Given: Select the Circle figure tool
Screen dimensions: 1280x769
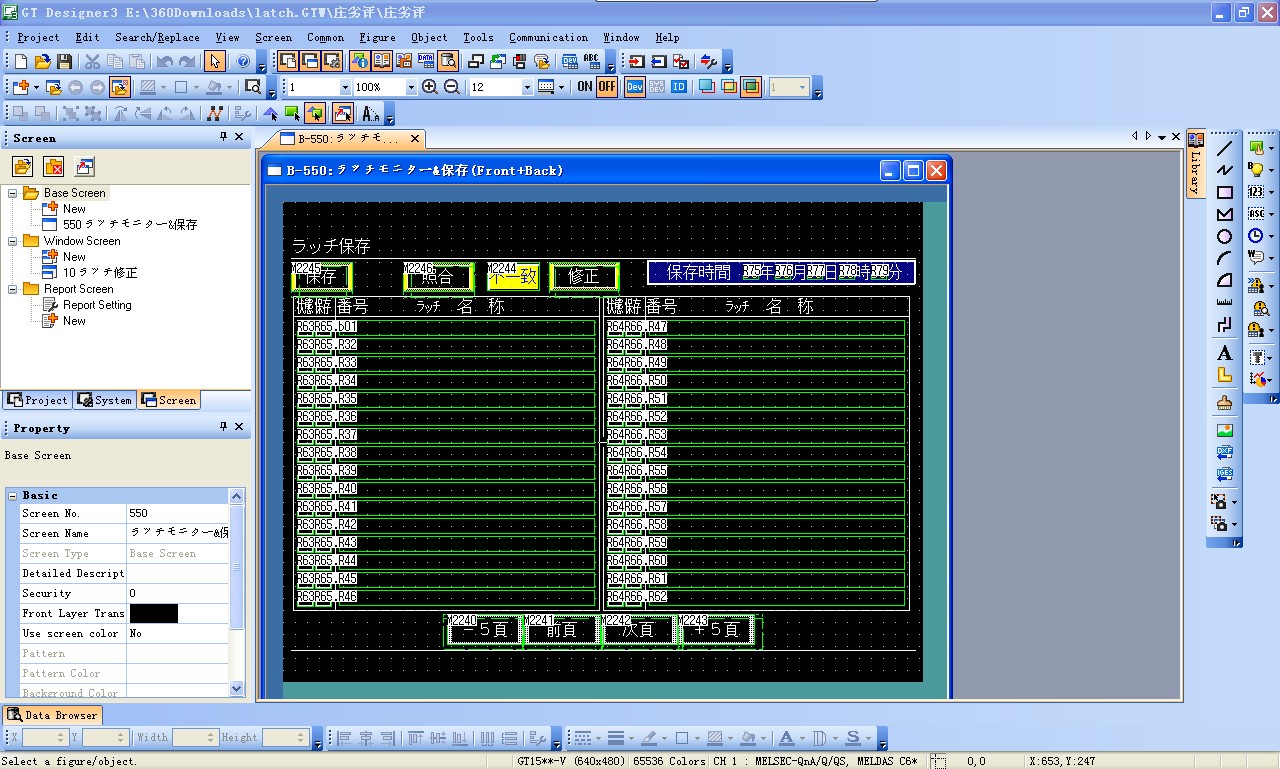Looking at the screenshot, I should point(1224,237).
